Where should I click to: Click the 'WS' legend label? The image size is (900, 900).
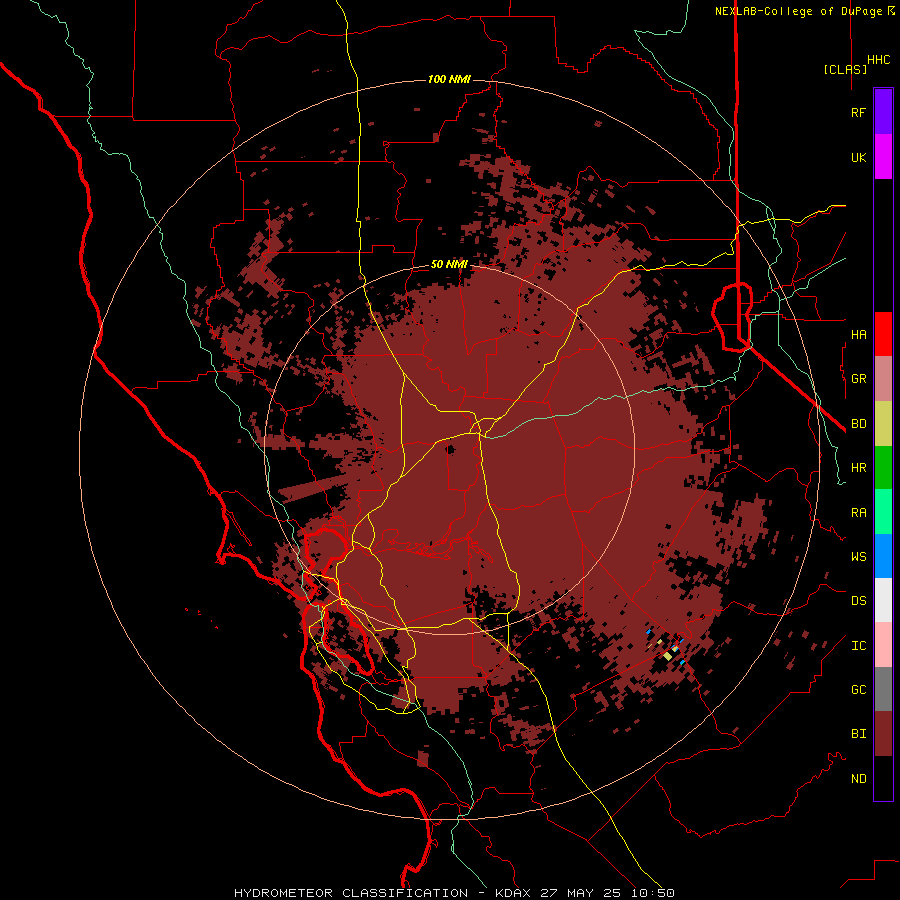(x=858, y=557)
